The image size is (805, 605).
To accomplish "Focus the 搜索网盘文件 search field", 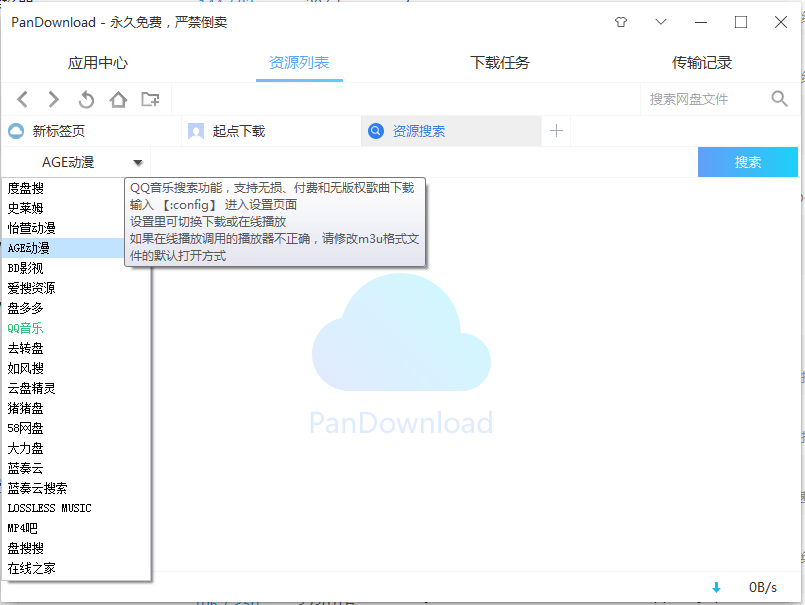I will point(704,99).
